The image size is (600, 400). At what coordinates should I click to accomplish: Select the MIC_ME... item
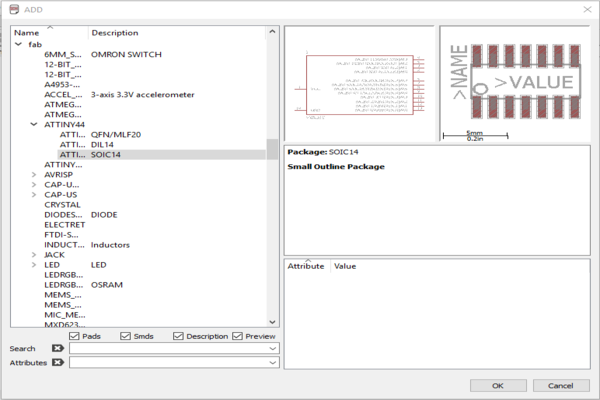(65, 315)
